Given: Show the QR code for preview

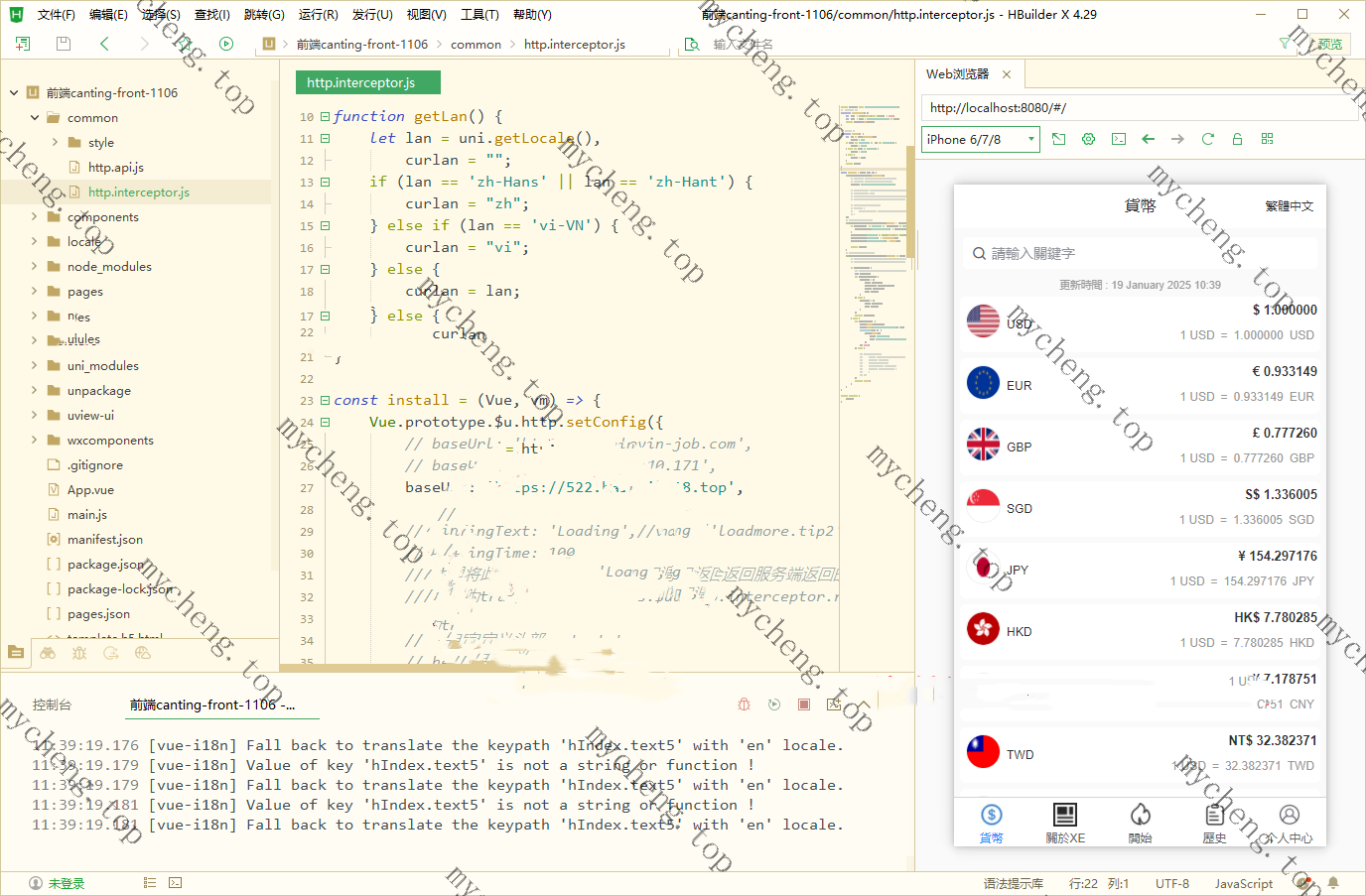Looking at the screenshot, I should click(x=1268, y=139).
